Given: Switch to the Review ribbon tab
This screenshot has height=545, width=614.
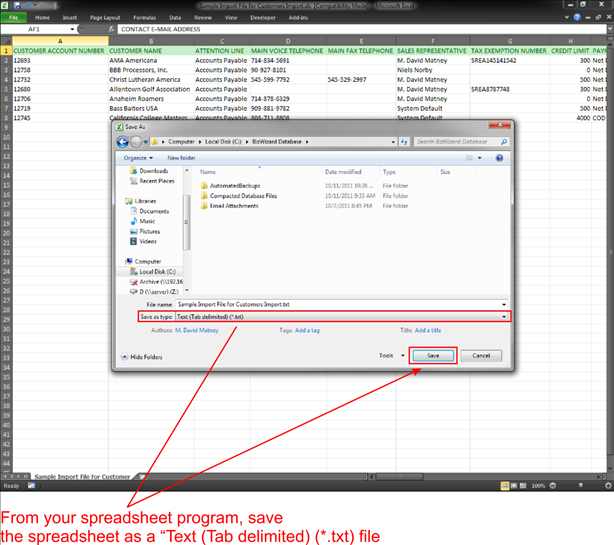Looking at the screenshot, I should pyautogui.click(x=203, y=18).
